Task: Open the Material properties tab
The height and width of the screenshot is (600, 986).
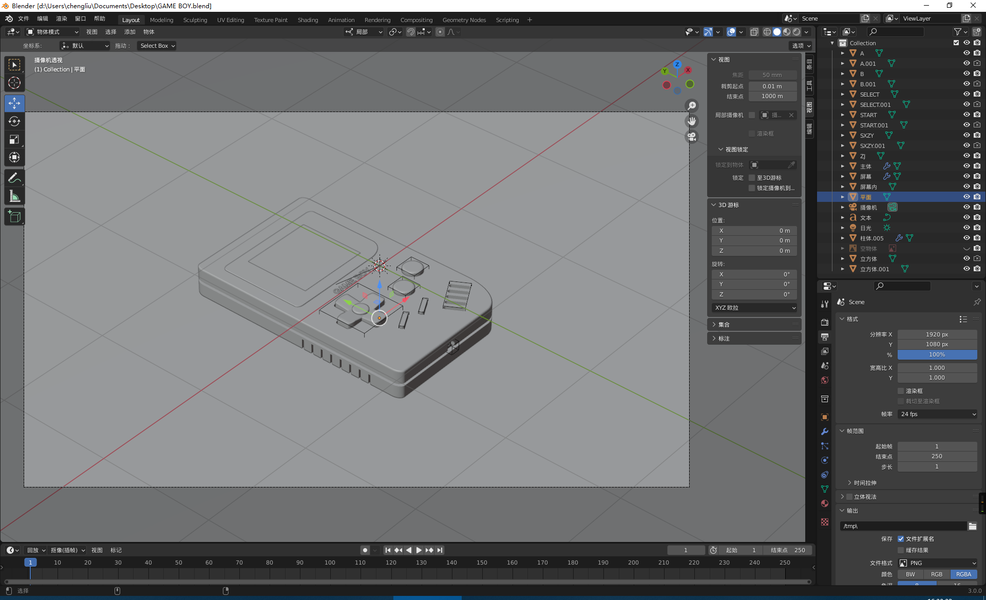Action: pyautogui.click(x=824, y=504)
